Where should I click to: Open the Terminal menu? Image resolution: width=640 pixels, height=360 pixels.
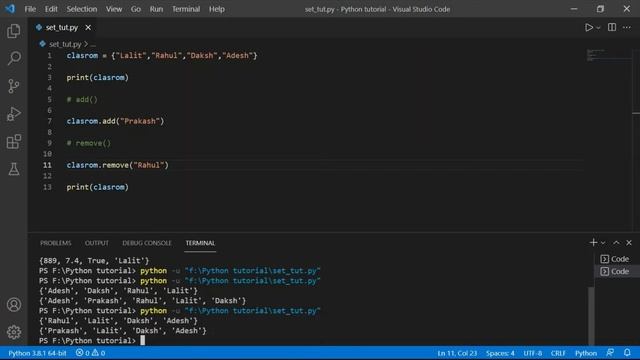coord(186,9)
